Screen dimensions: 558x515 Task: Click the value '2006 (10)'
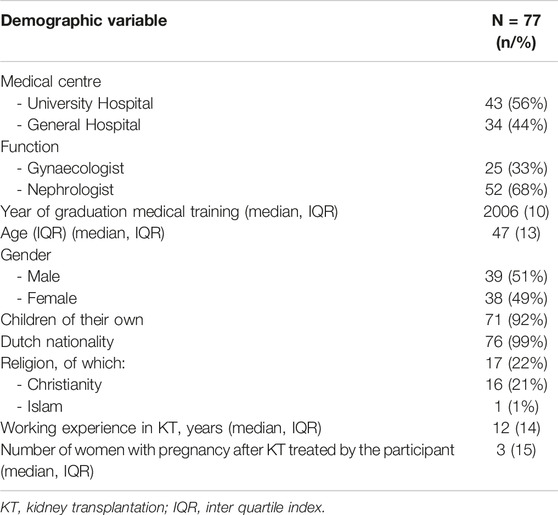coord(516,212)
